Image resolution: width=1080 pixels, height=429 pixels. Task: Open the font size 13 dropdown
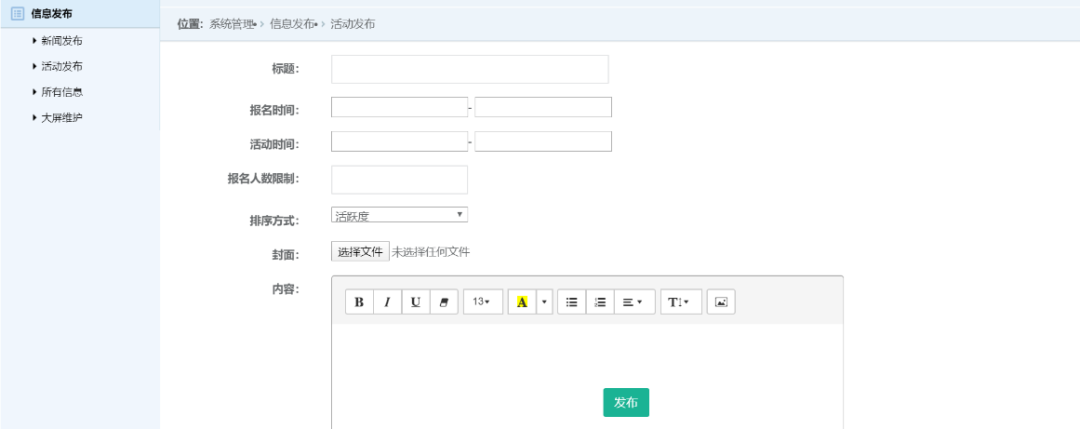tap(483, 302)
